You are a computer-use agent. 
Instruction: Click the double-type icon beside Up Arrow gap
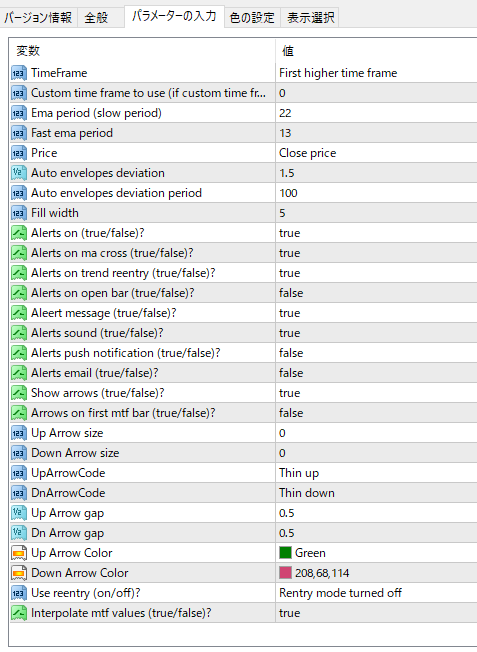pyautogui.click(x=19, y=513)
